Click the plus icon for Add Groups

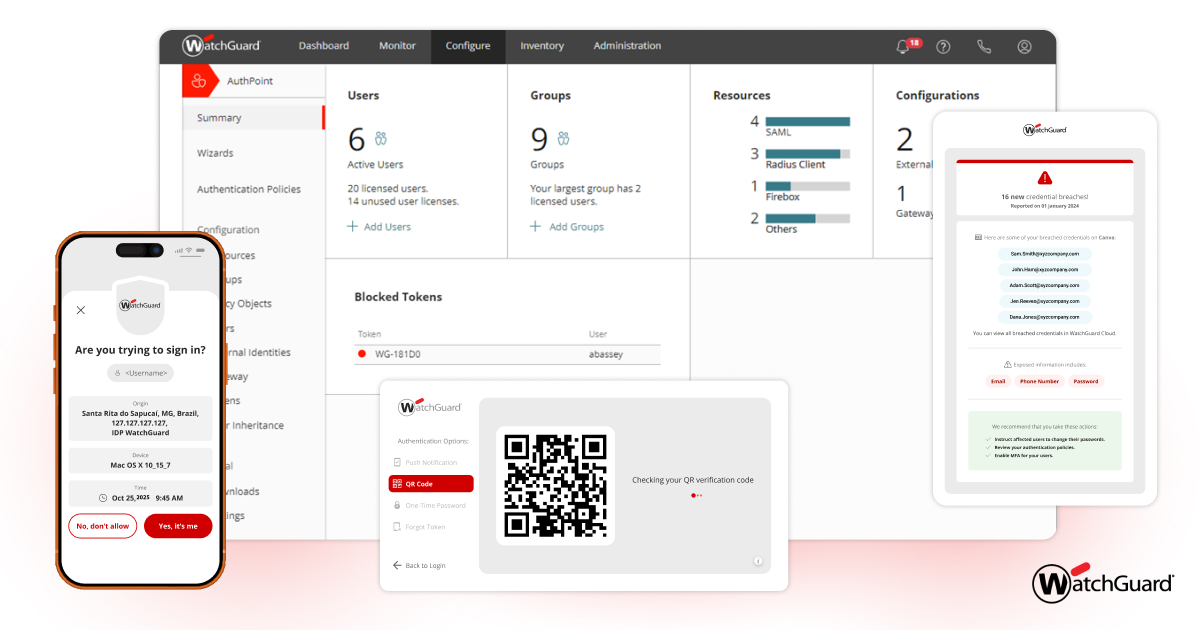(x=535, y=227)
